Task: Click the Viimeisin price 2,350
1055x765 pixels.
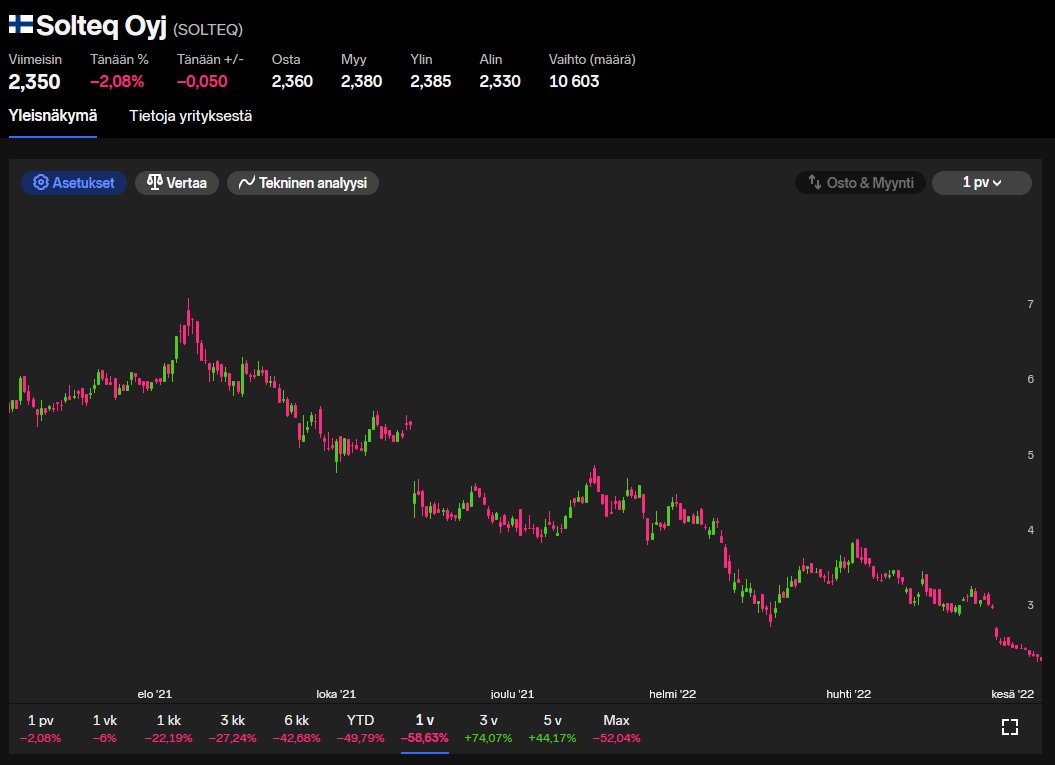Action: [x=34, y=81]
